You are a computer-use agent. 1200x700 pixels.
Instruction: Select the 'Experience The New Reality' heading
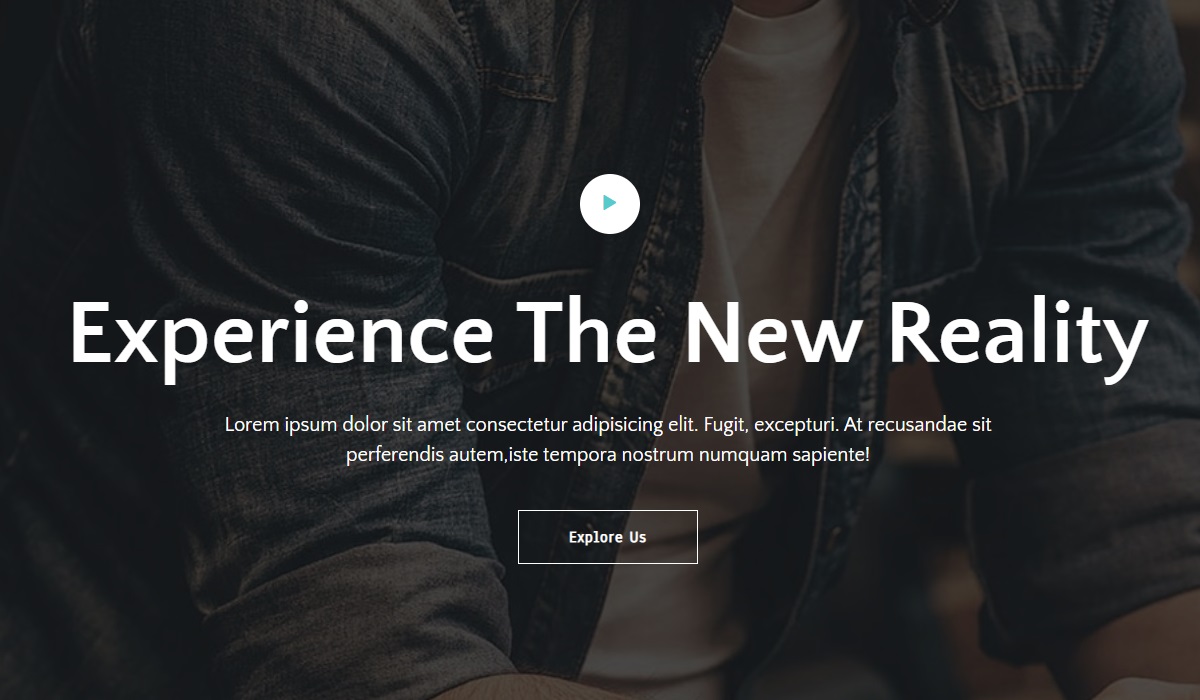pos(609,333)
